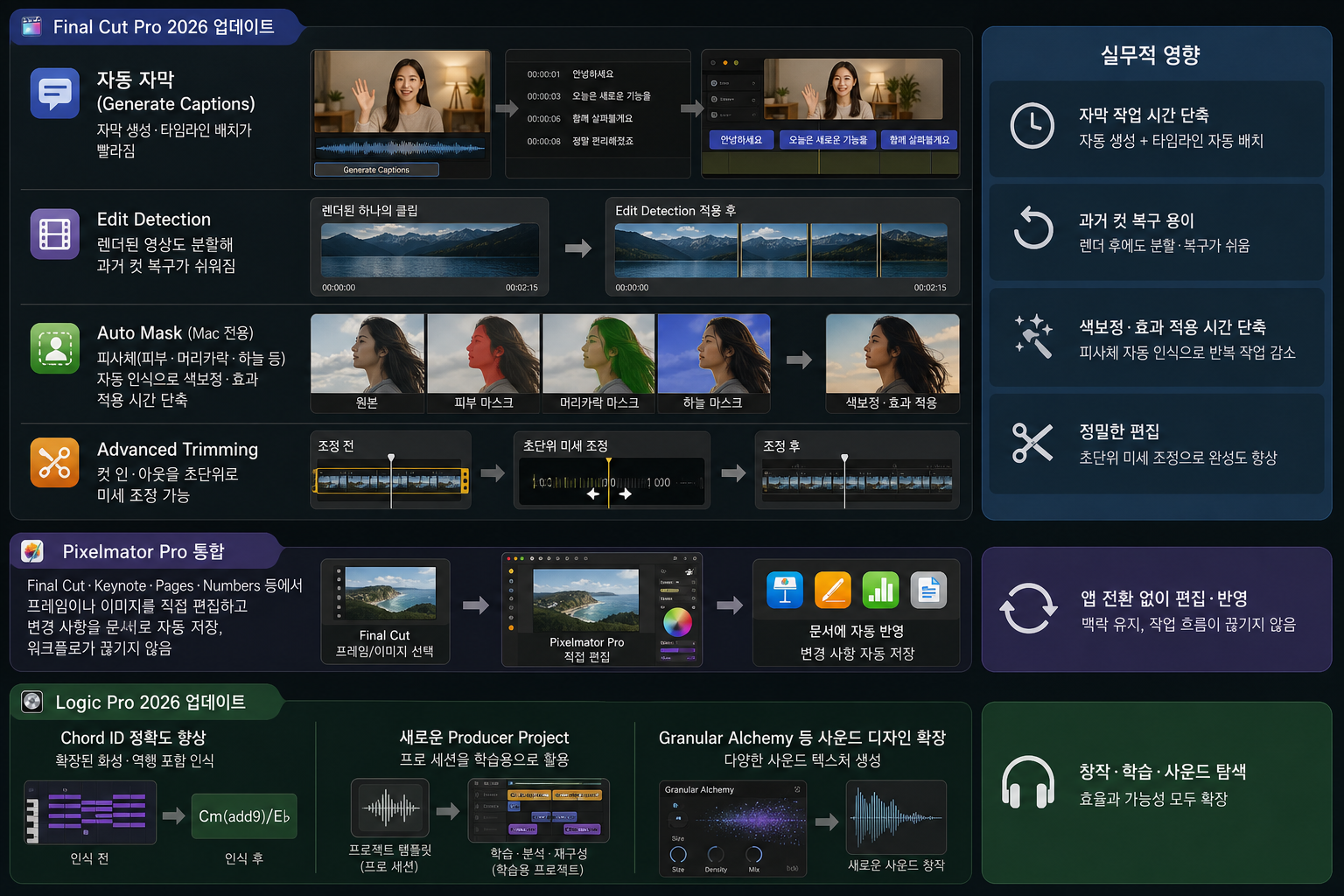The image size is (1344, 896).
Task: Click the clock icon beside 자막 작업 시간 단축
Action: pos(1032,126)
